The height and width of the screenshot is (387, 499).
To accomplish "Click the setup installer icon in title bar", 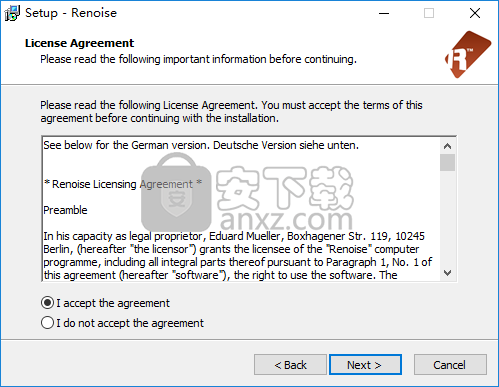I will (x=12, y=13).
